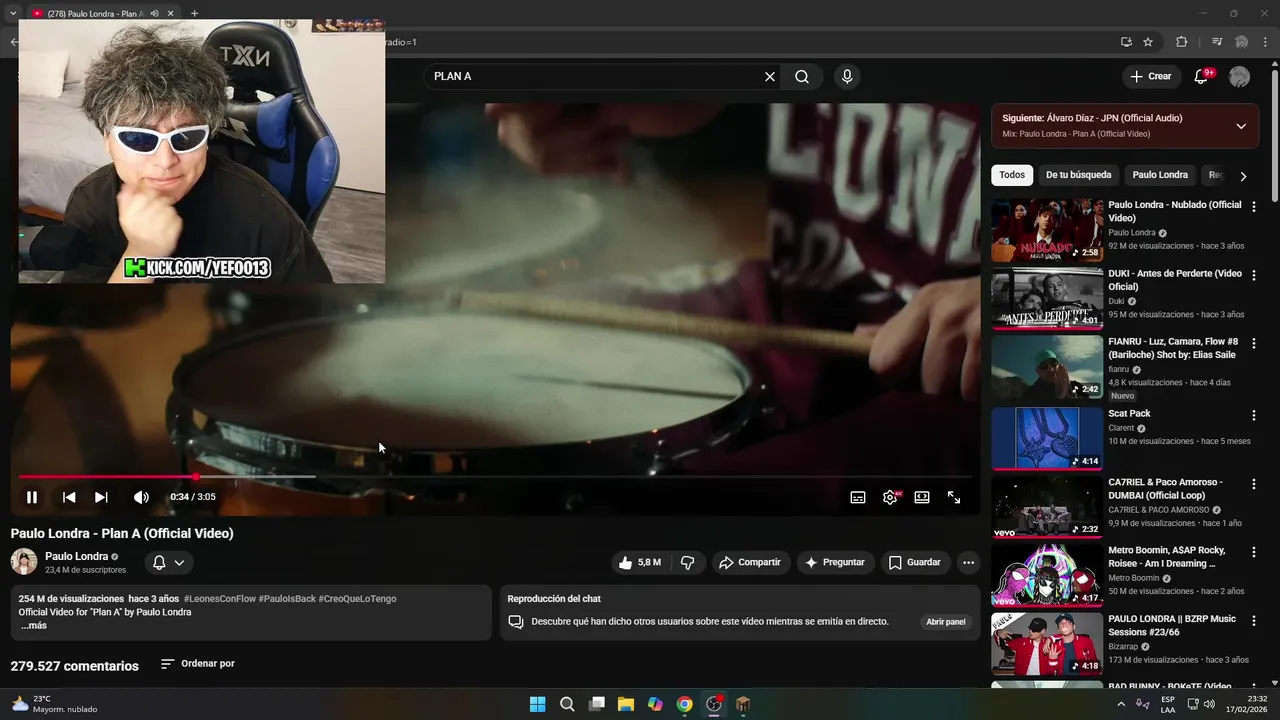Screen dimensions: 1280x720
Task: Click the Compartir button
Action: [x=751, y=562]
